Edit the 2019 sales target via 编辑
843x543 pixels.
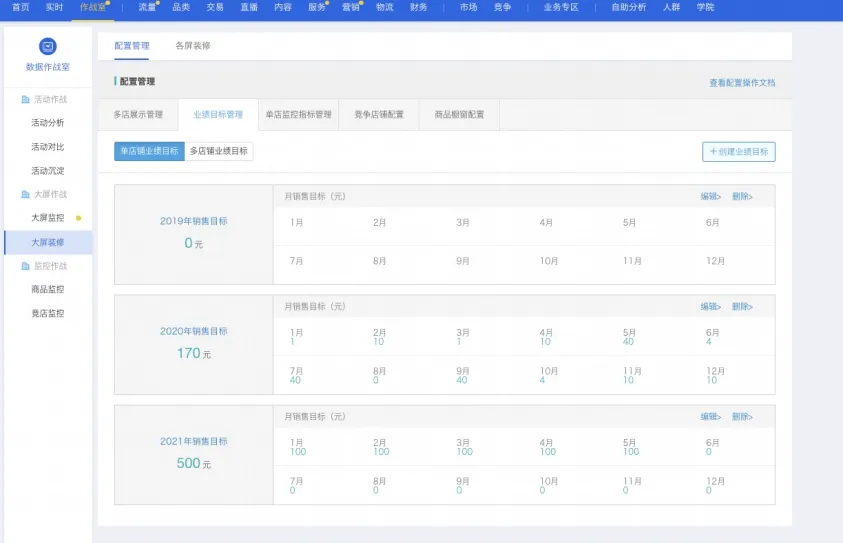pyautogui.click(x=710, y=196)
